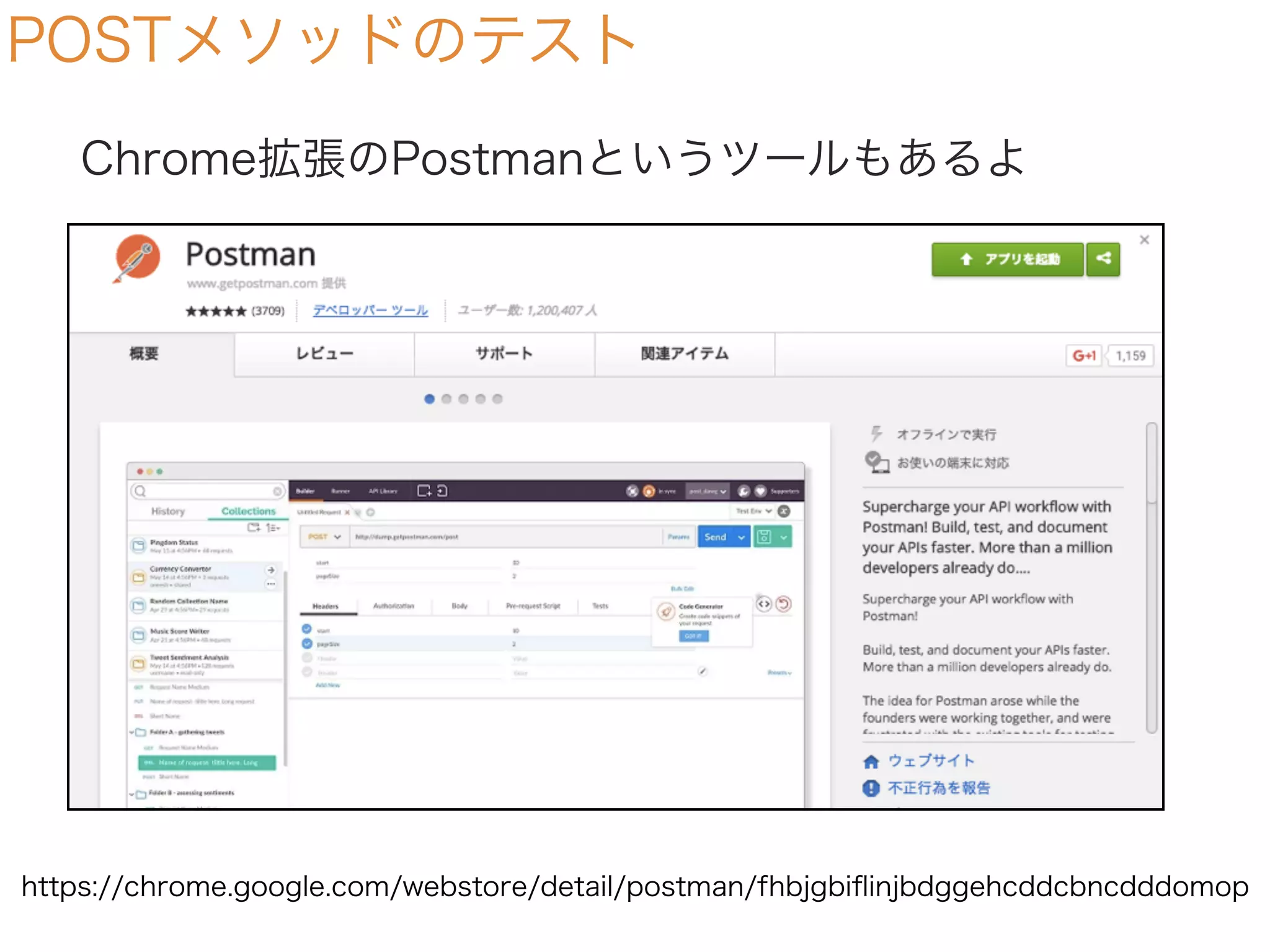This screenshot has height=952, width=1270.
Task: Click the Tweet Sentiment Analysis folder icon
Action: (138, 664)
